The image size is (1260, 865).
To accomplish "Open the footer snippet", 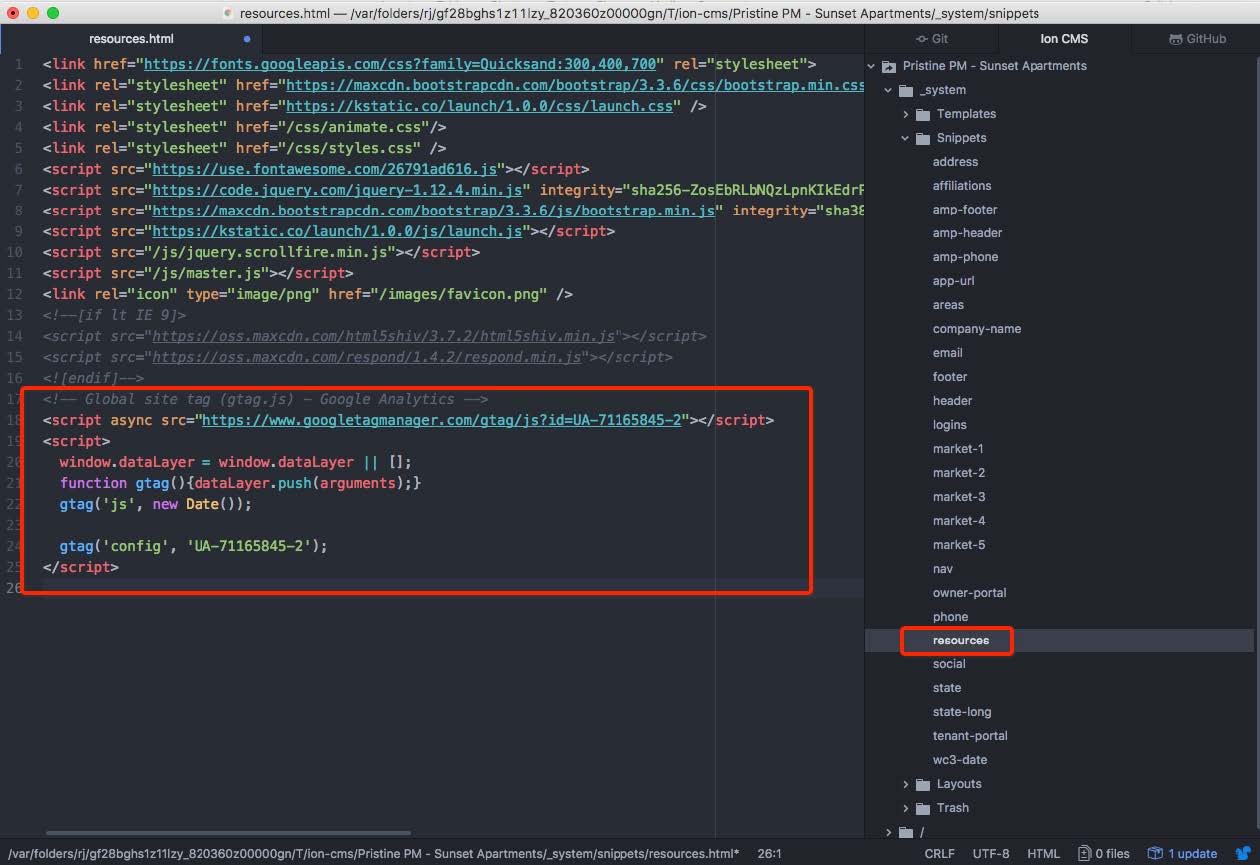I will point(950,377).
